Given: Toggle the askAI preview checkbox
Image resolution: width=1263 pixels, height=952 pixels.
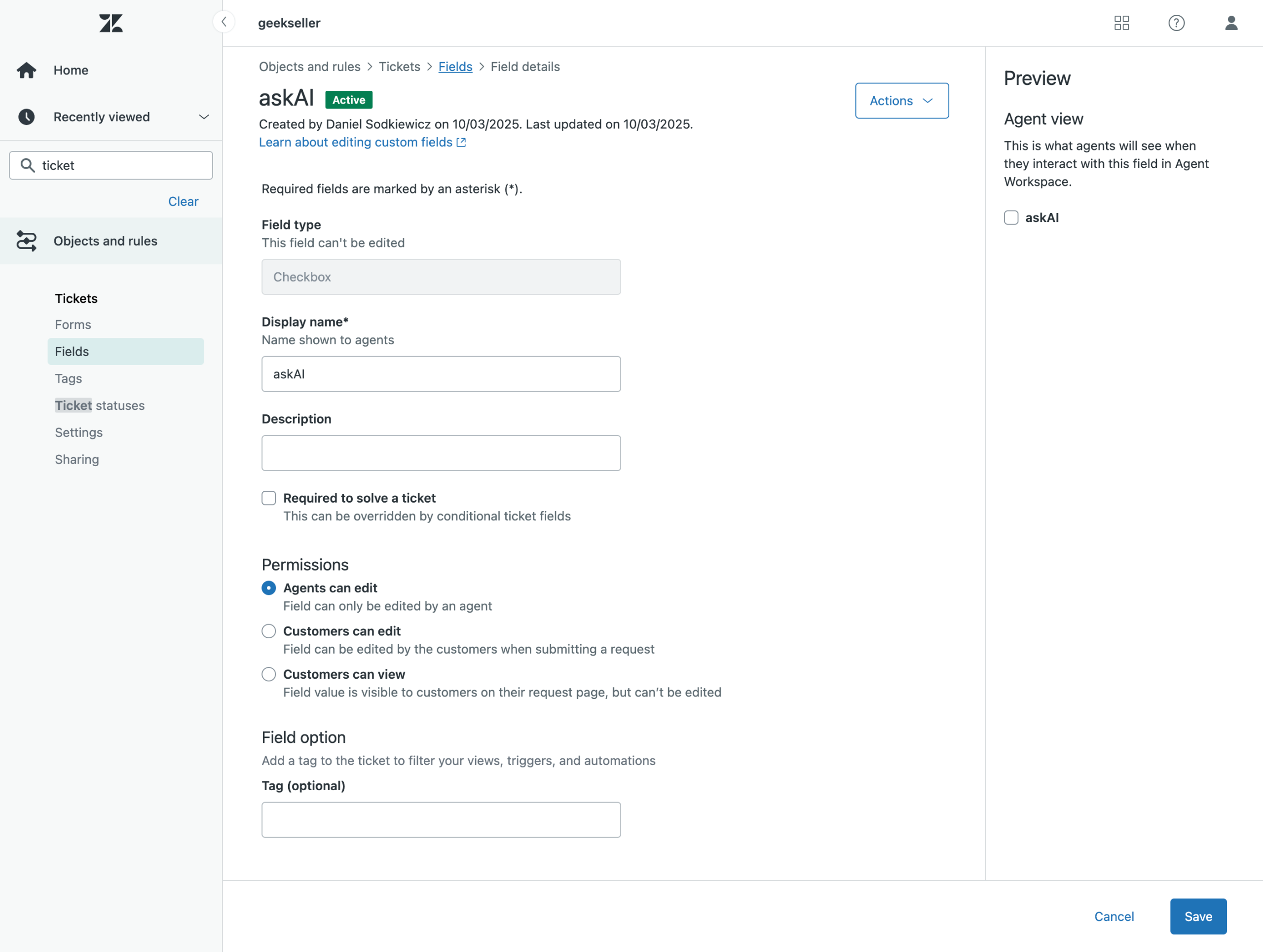Looking at the screenshot, I should point(1011,218).
